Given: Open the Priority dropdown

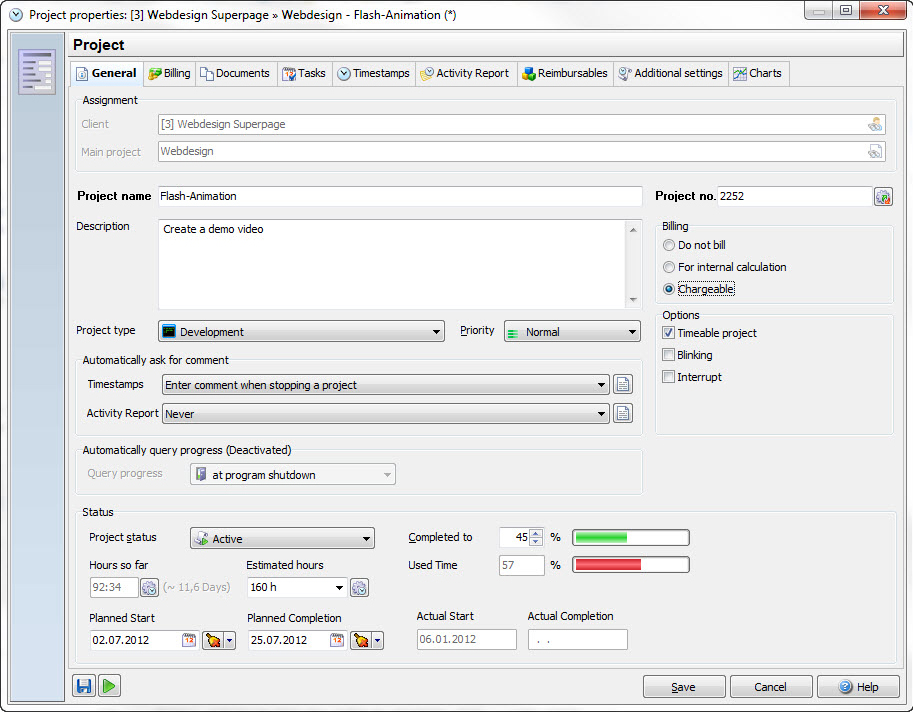Looking at the screenshot, I should point(572,332).
